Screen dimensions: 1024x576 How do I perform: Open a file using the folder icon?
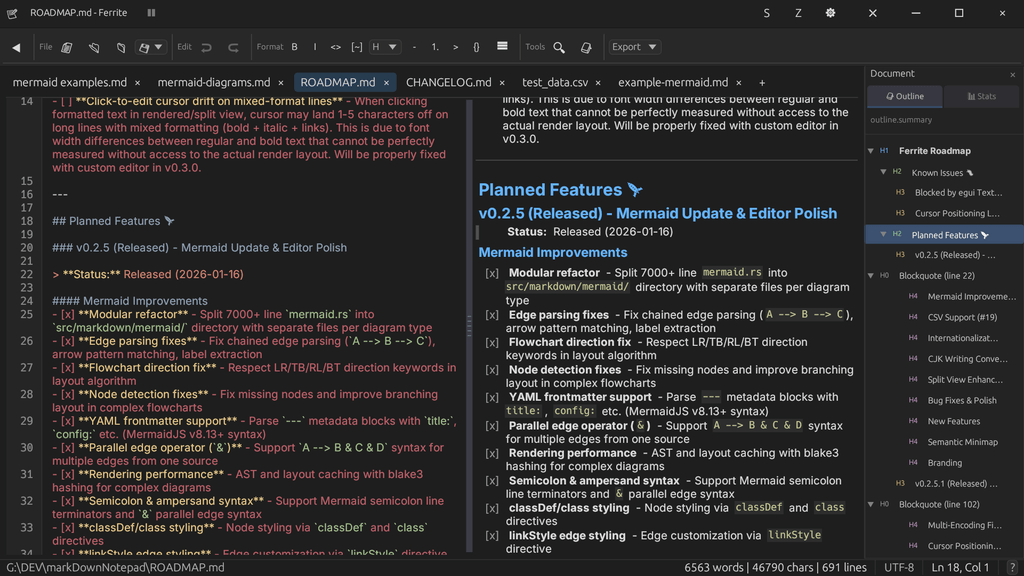(x=94, y=47)
